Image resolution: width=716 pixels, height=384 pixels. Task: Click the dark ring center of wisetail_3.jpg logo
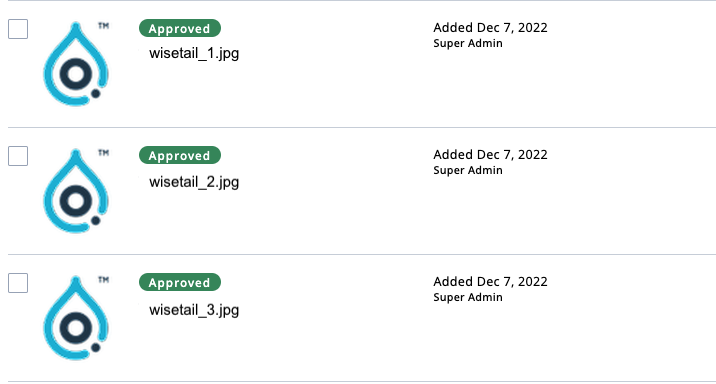[x=76, y=328]
